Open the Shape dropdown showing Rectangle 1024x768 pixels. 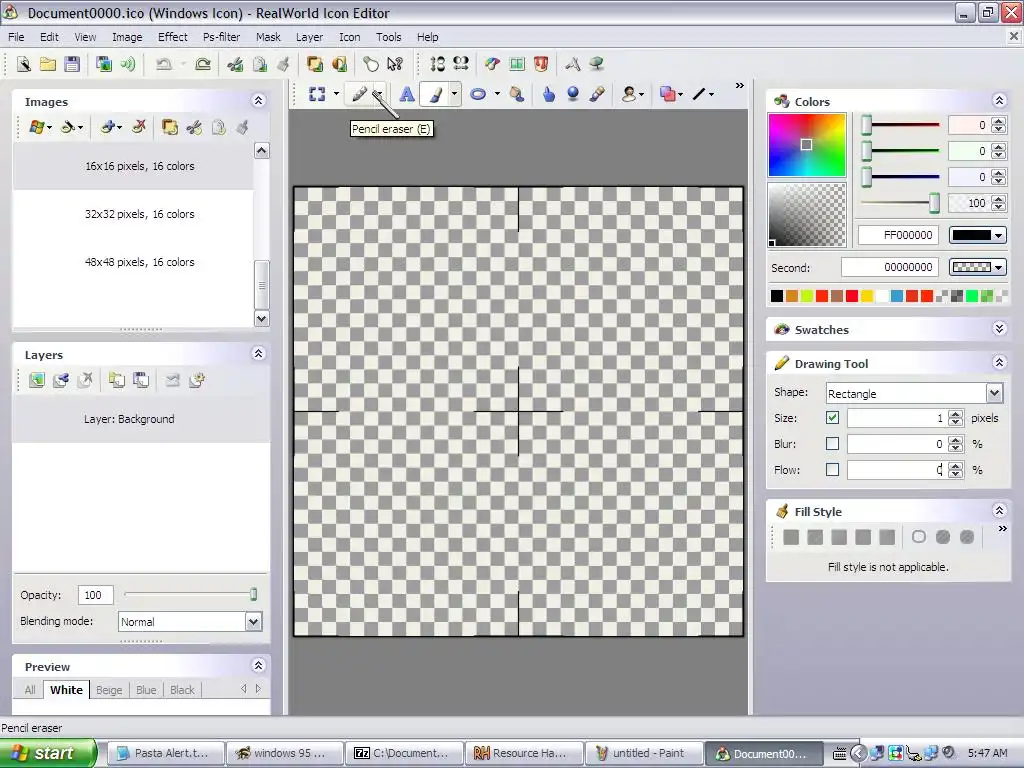(x=994, y=393)
